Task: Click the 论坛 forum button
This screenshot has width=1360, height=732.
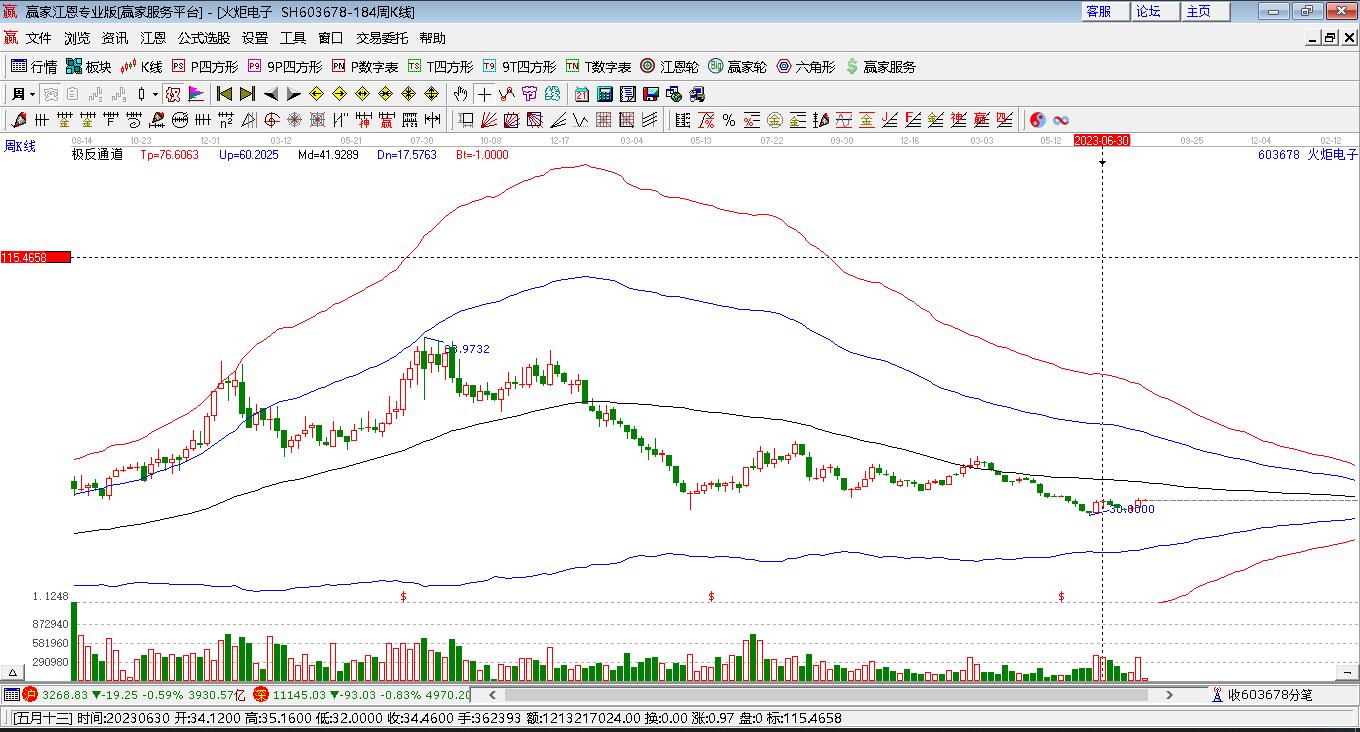Action: [1148, 11]
